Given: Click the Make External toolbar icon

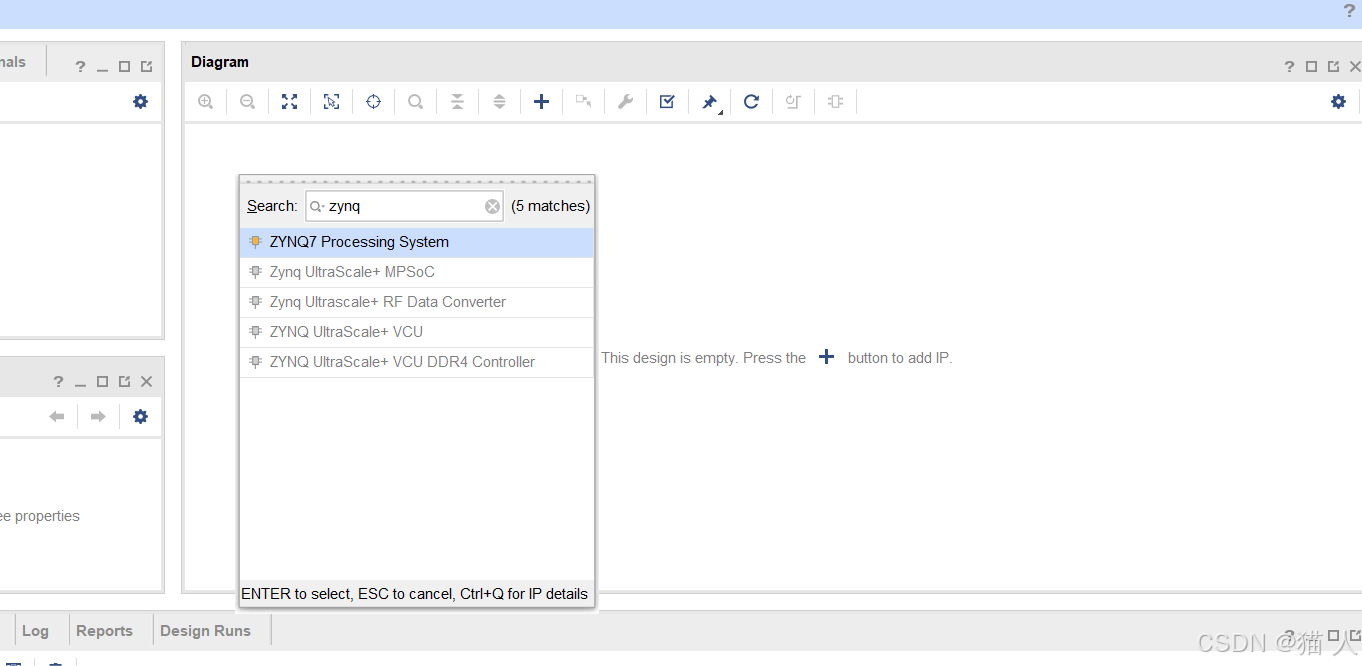Looking at the screenshot, I should tap(584, 101).
